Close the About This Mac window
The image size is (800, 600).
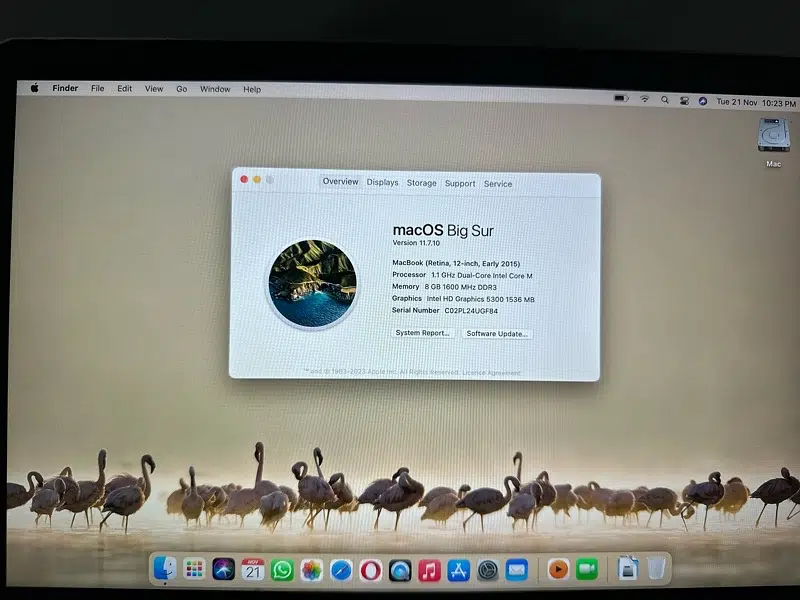244,179
